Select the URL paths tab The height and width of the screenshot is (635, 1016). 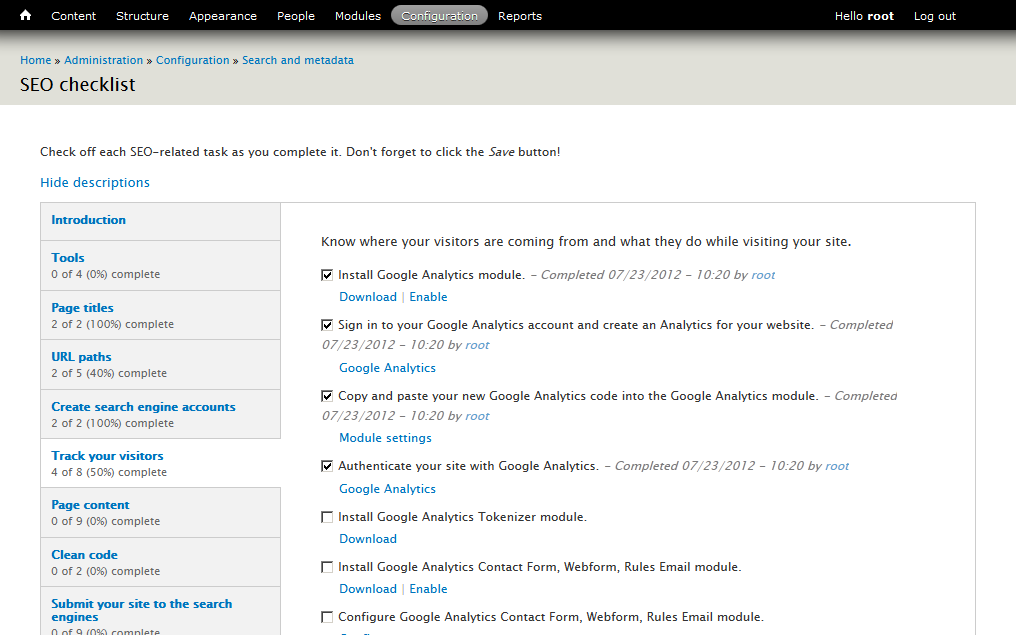tap(81, 357)
